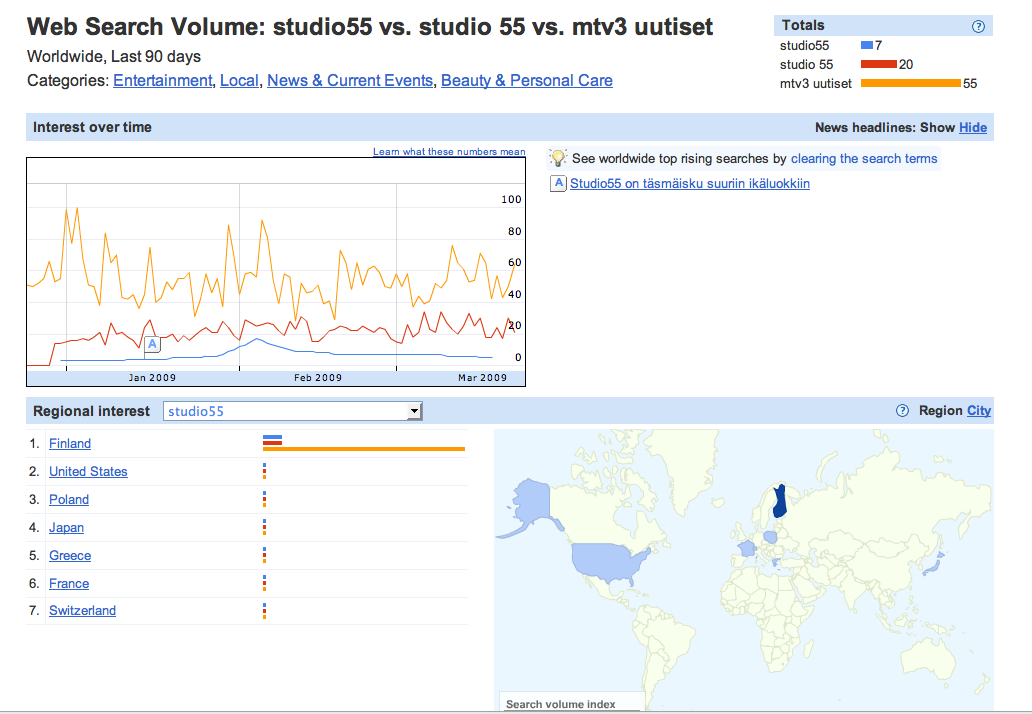Screen dimensions: 1032x714
Task: Click the 'Worldwide, Last 90 days' text
Action: (114, 57)
